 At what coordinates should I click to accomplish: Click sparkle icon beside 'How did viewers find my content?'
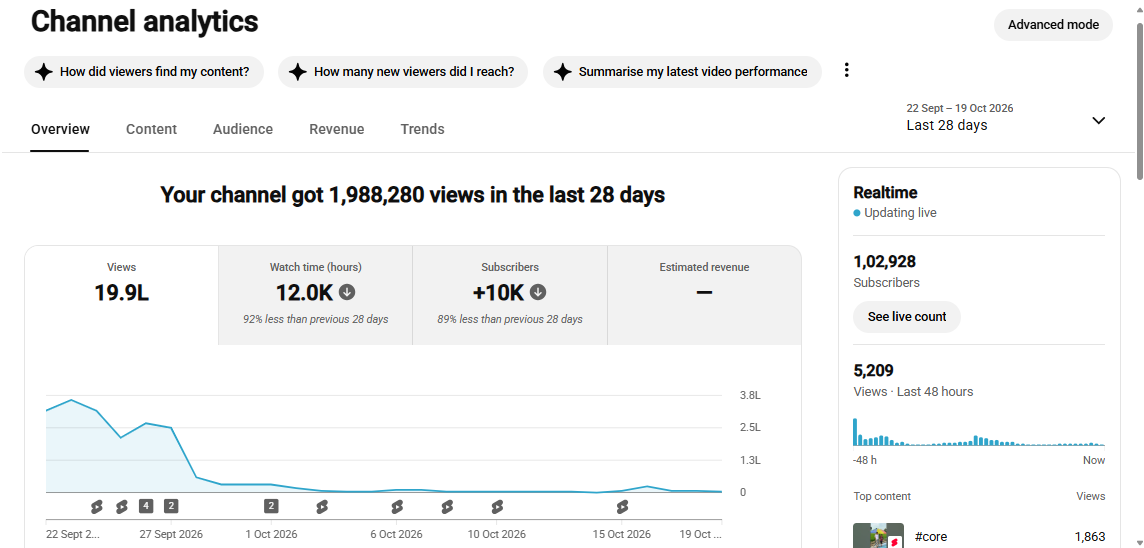(44, 72)
